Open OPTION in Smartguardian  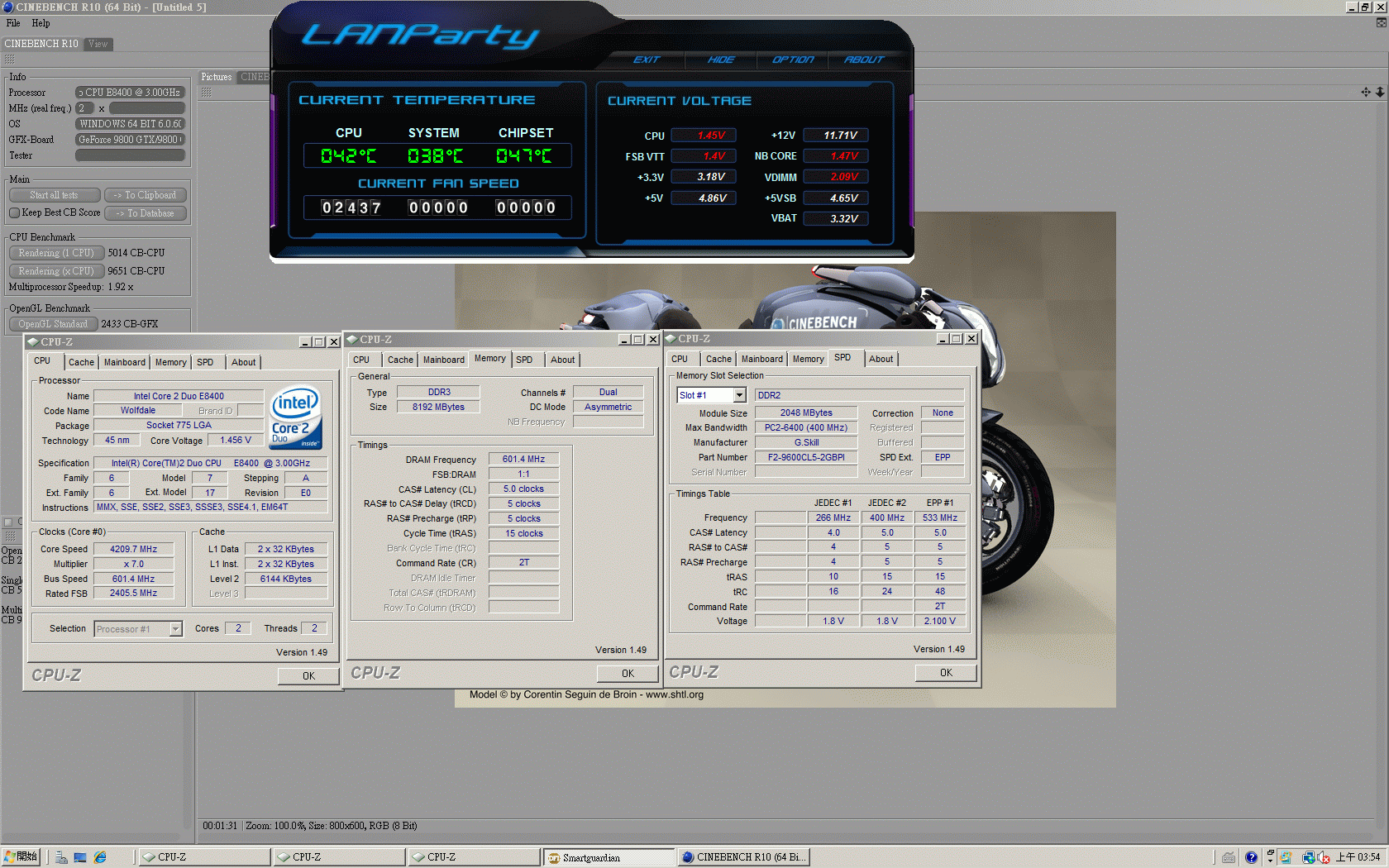point(793,60)
